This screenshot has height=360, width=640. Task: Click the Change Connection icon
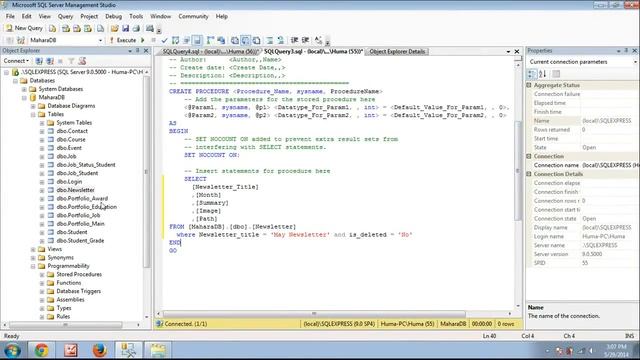[21, 40]
